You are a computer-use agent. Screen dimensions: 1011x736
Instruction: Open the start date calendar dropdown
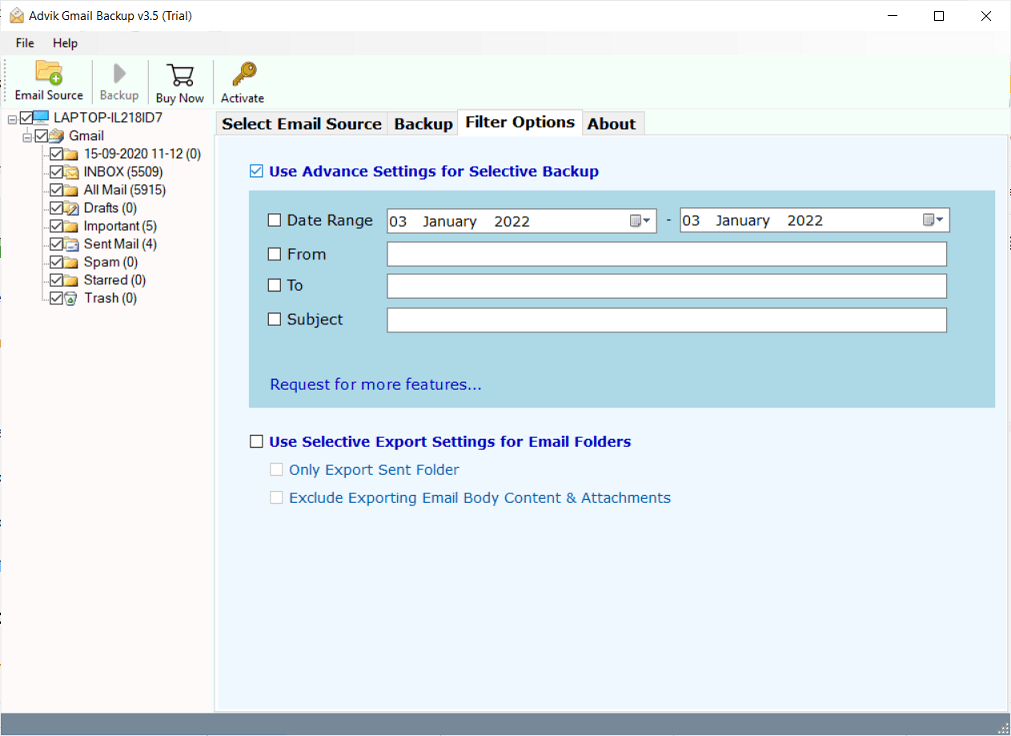click(640, 221)
